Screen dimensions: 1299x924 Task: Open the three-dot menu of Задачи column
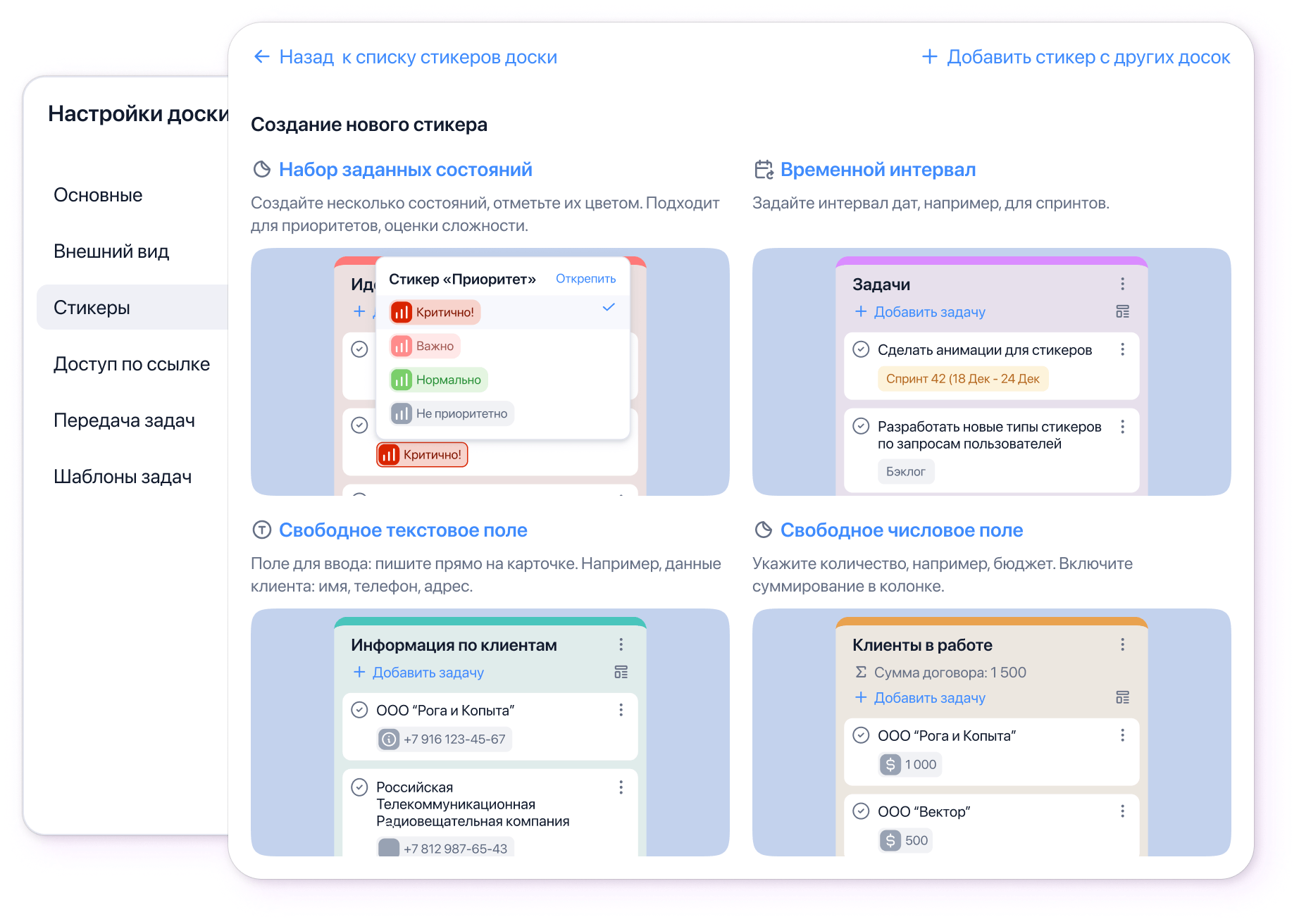[x=1122, y=284]
